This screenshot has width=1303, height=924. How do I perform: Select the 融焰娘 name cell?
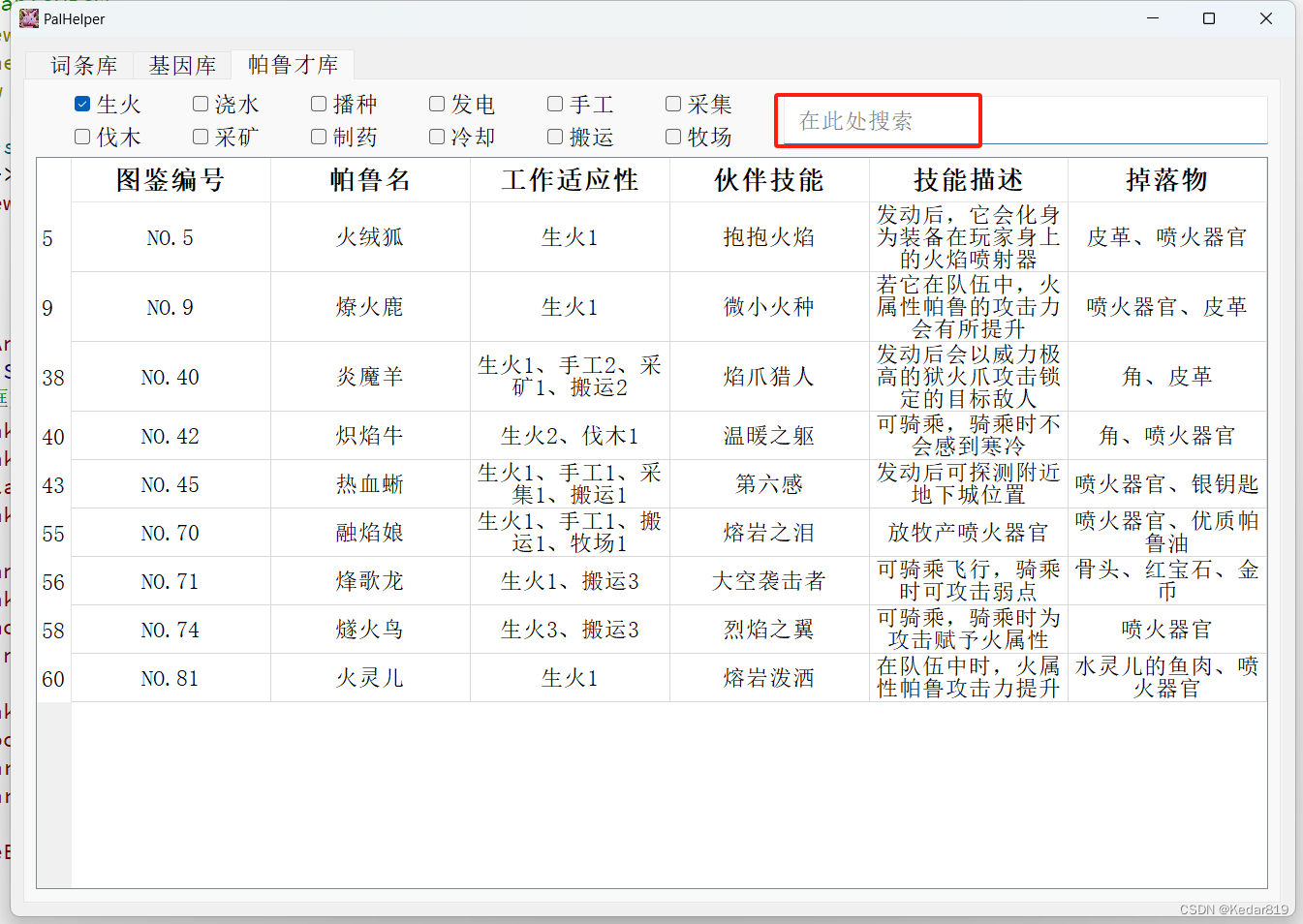click(370, 533)
